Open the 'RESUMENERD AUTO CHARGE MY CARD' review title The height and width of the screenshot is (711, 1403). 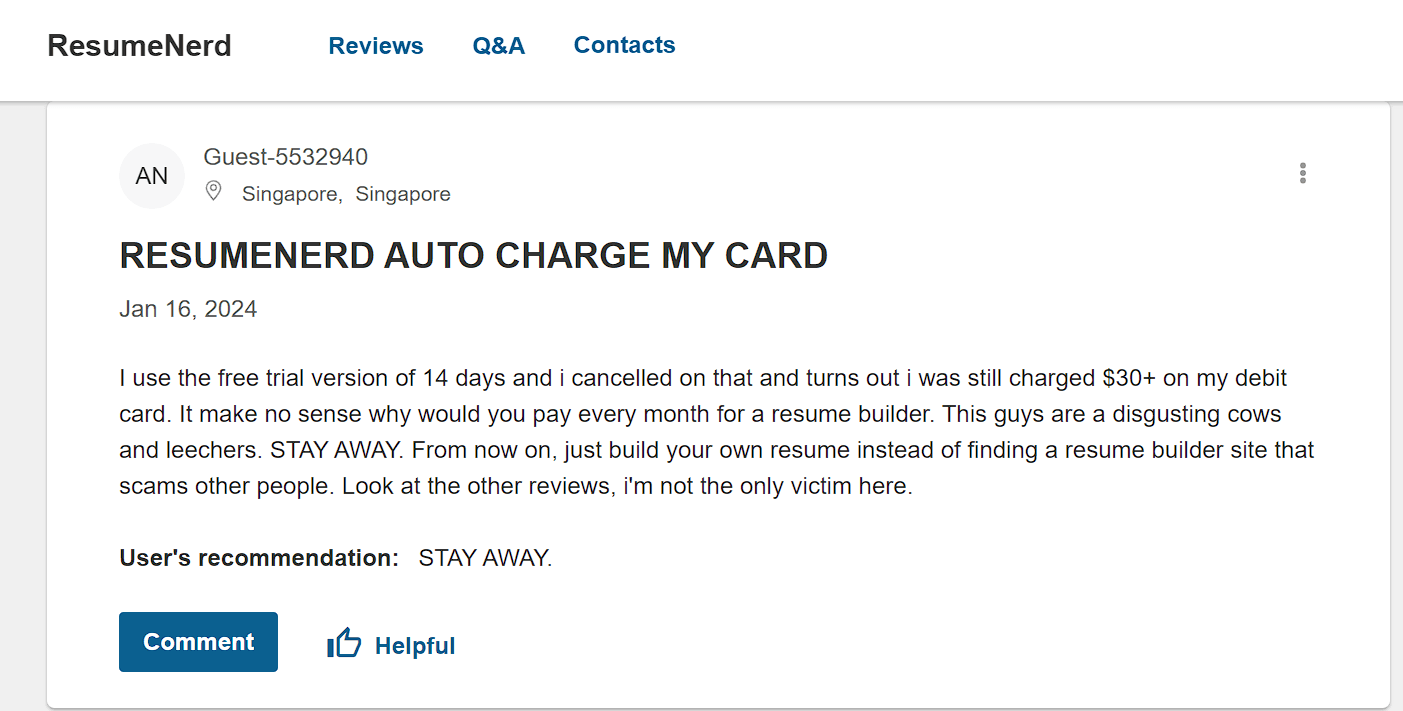473,256
